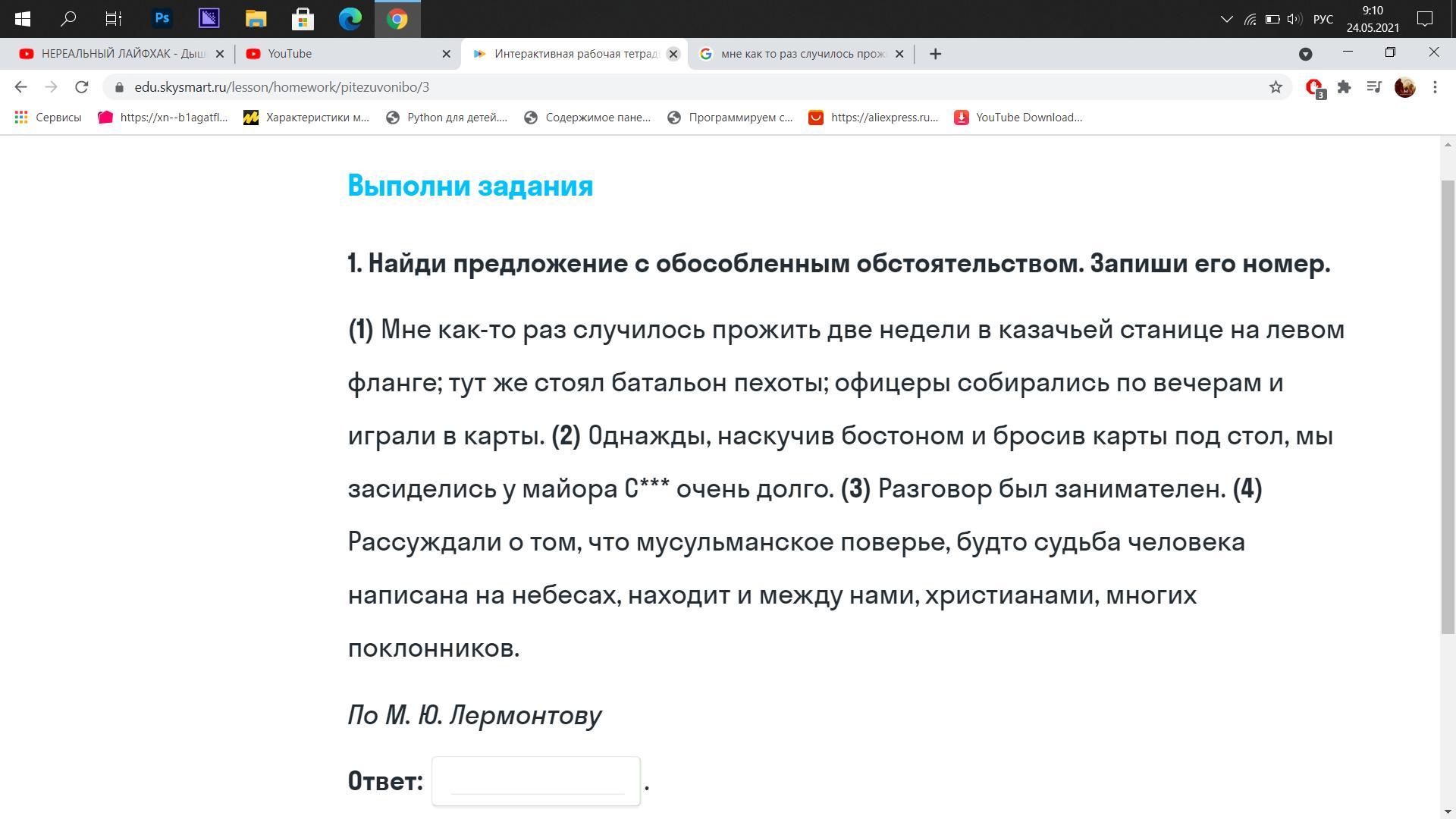This screenshot has width=1456, height=819.
Task: Close the Интерактивная рабочая тетрадь tab
Action: [673, 54]
